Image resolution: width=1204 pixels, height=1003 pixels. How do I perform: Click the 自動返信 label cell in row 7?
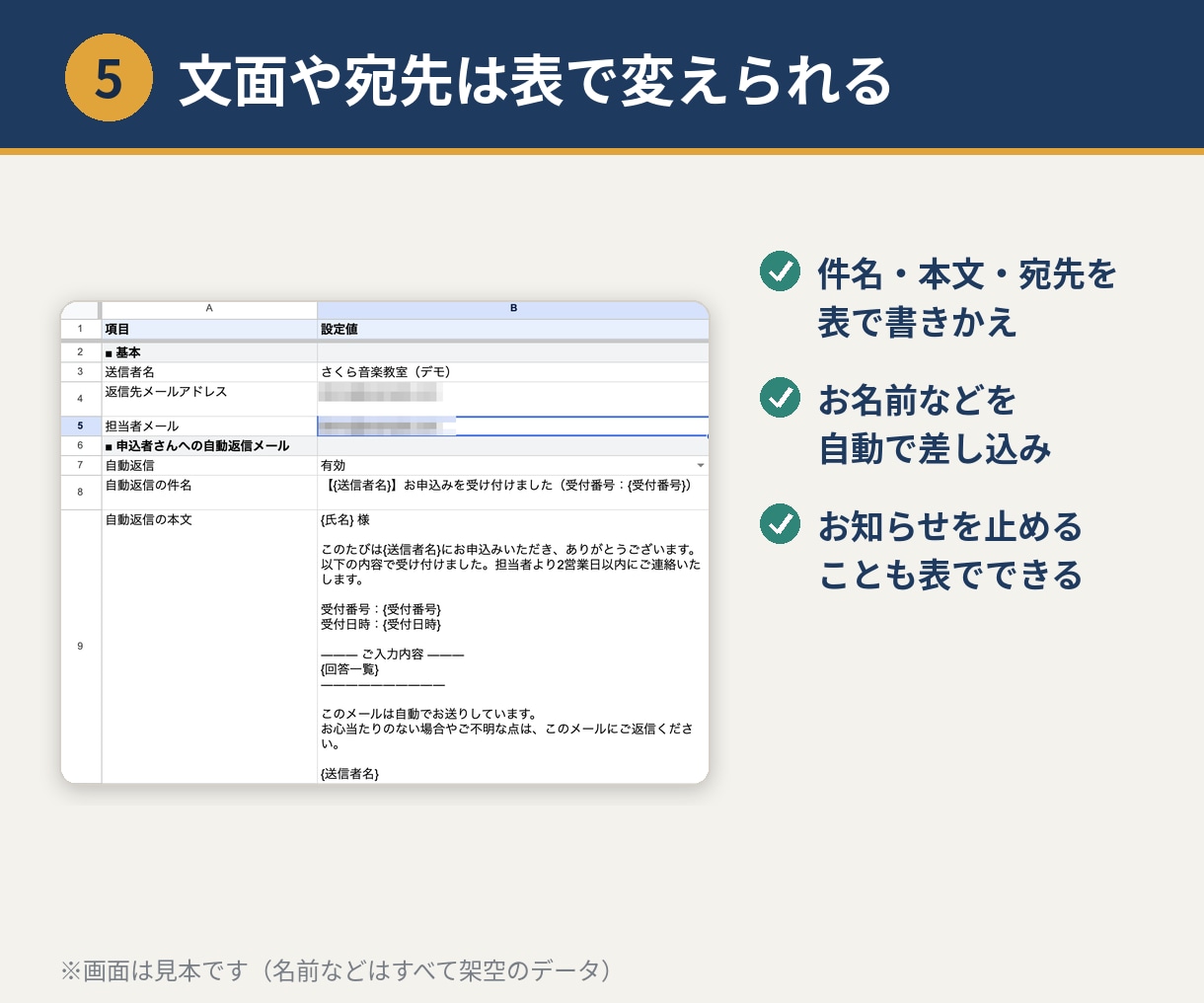[x=209, y=466]
